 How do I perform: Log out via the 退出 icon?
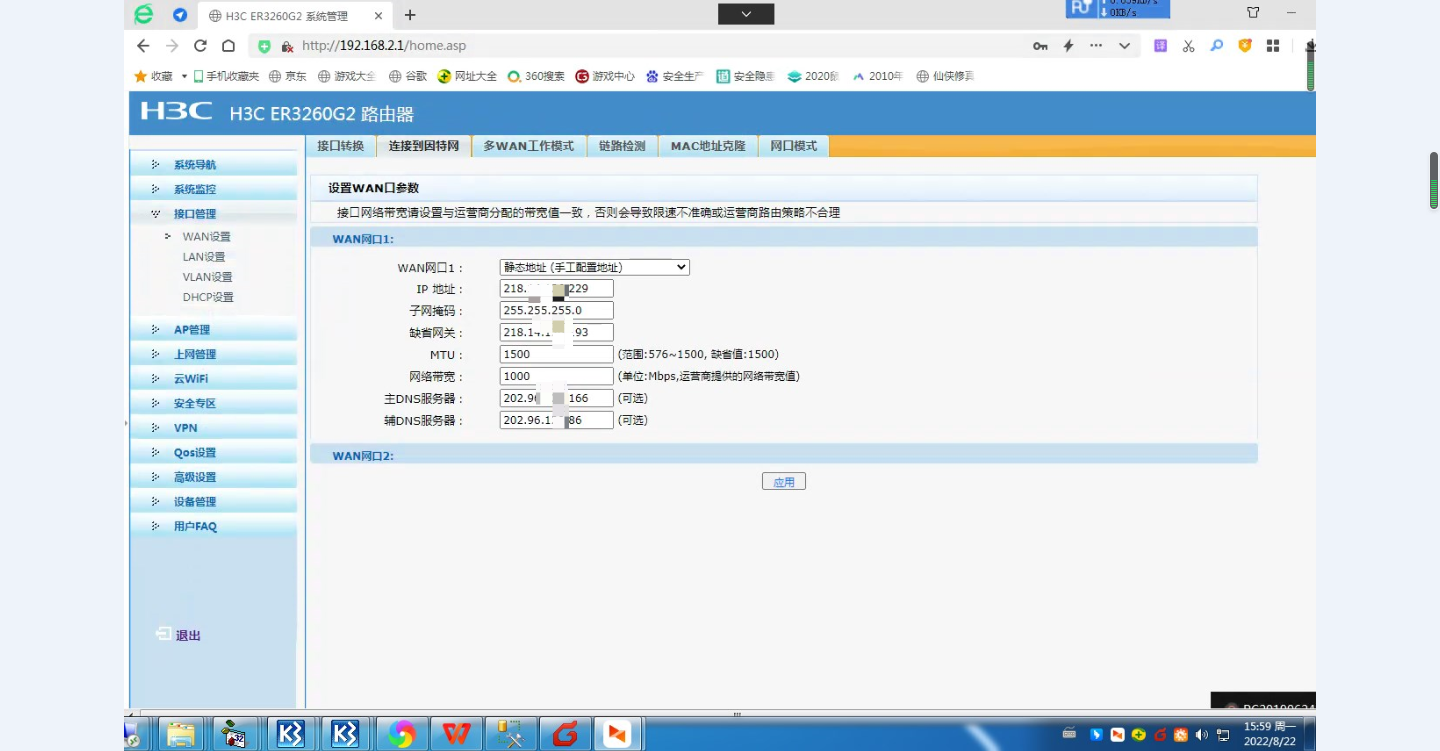(165, 635)
